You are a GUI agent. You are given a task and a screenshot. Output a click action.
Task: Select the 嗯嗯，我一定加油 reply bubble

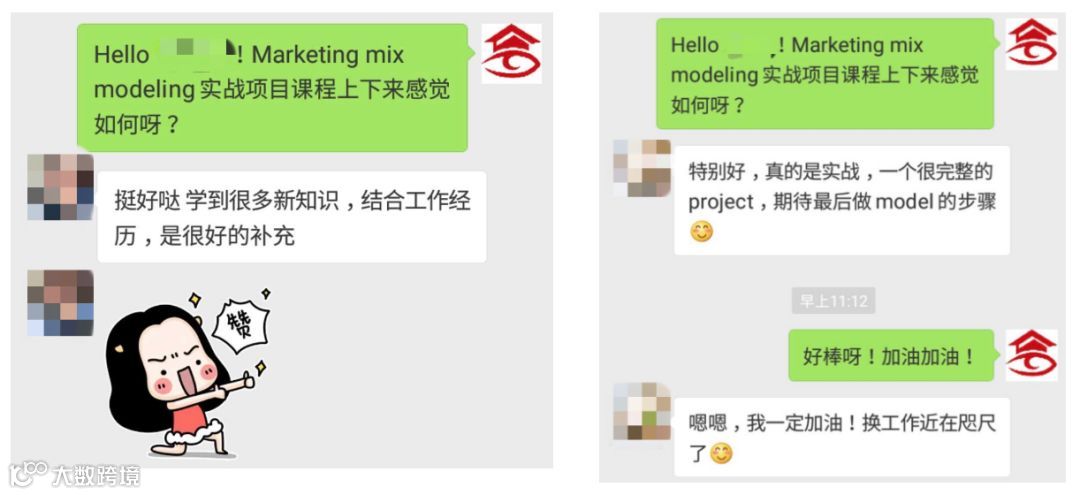842,437
